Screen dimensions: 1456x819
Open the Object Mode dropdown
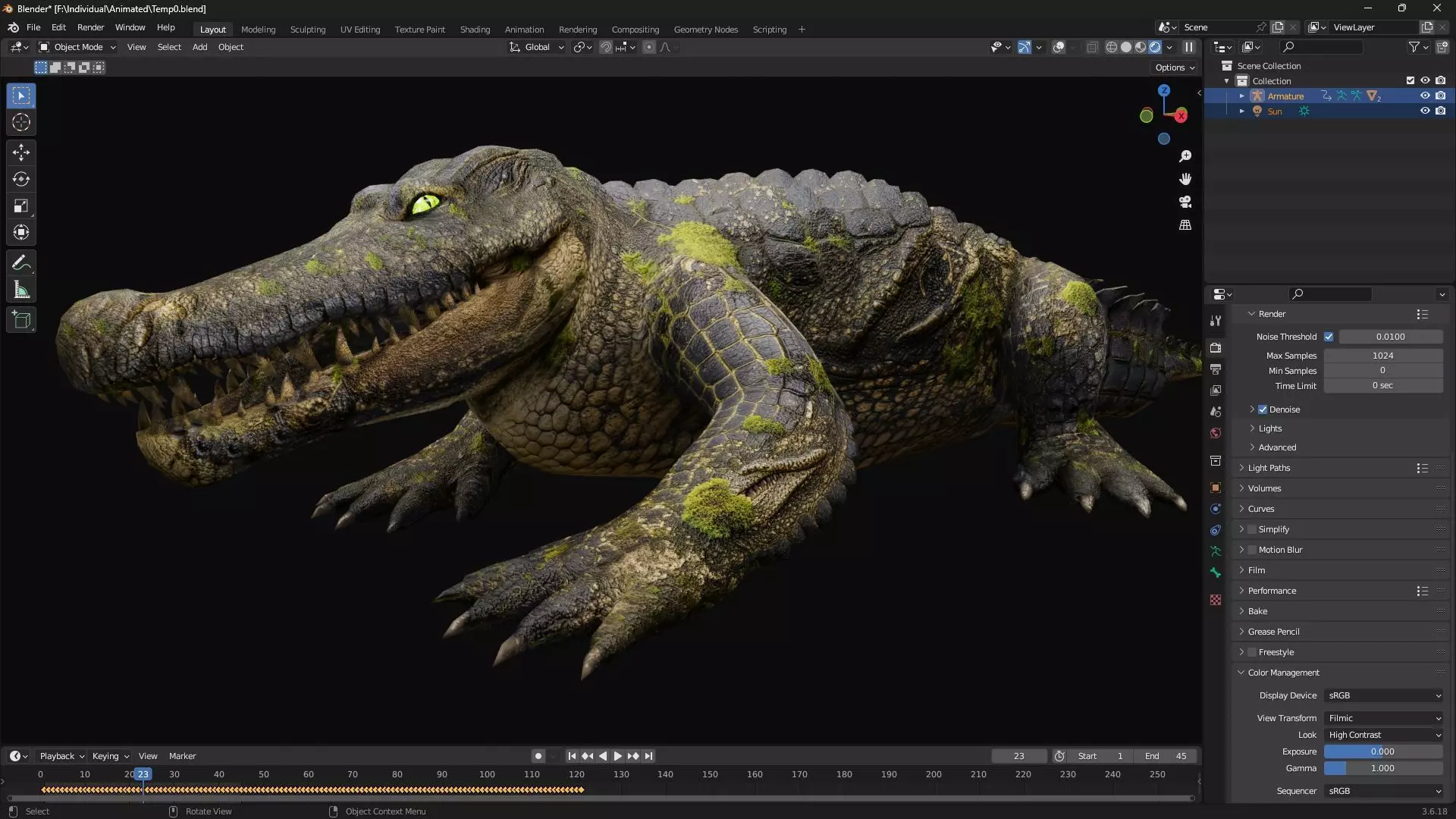click(77, 47)
